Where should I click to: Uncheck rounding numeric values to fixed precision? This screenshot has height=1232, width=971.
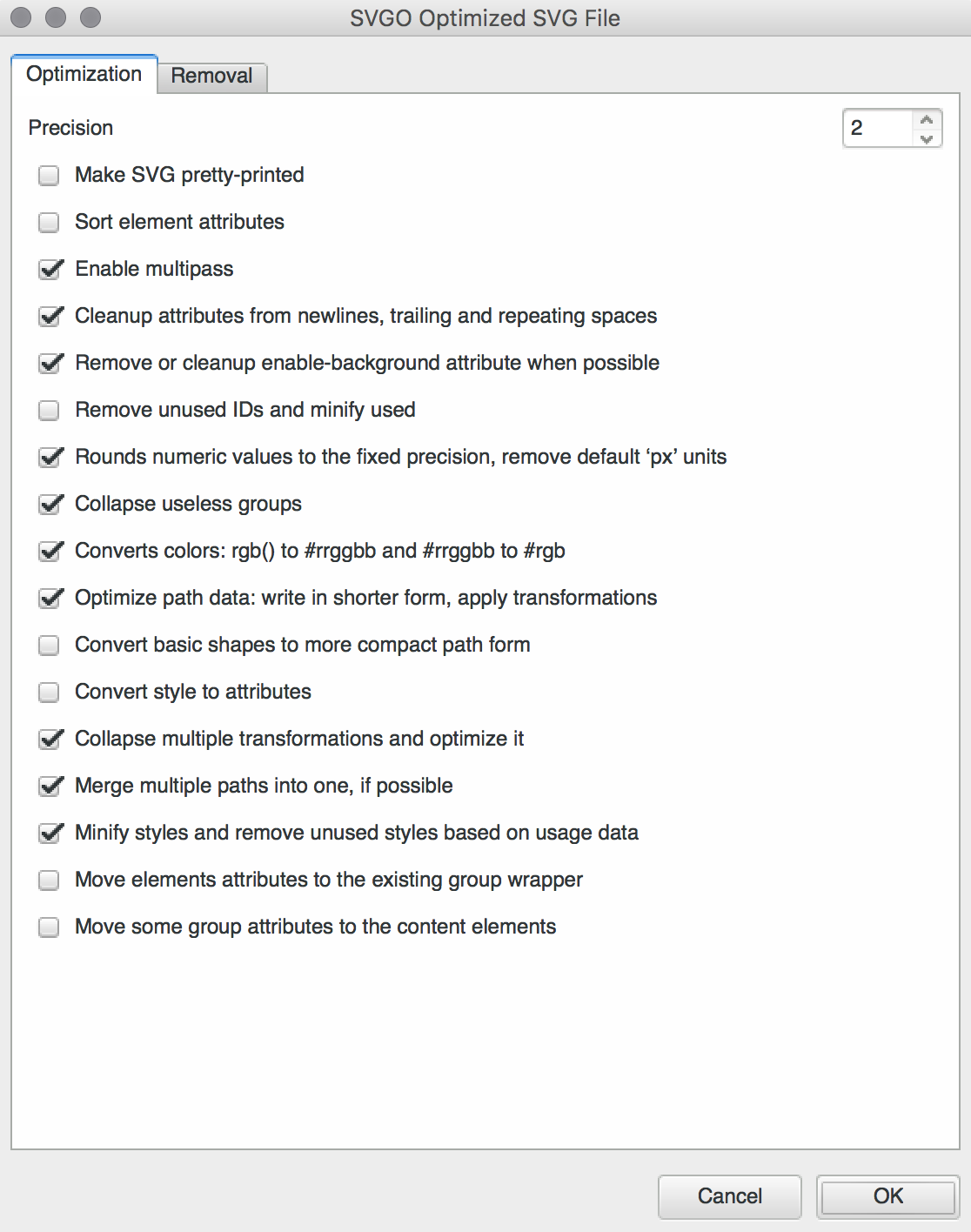[x=49, y=457]
